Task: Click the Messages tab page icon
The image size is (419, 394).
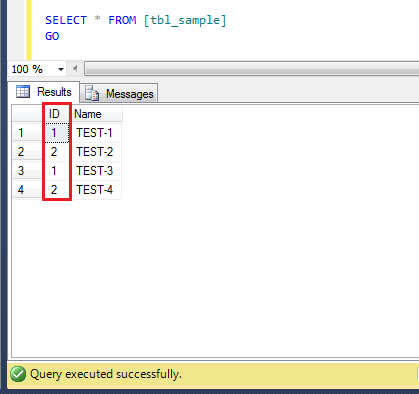Action: (92, 93)
